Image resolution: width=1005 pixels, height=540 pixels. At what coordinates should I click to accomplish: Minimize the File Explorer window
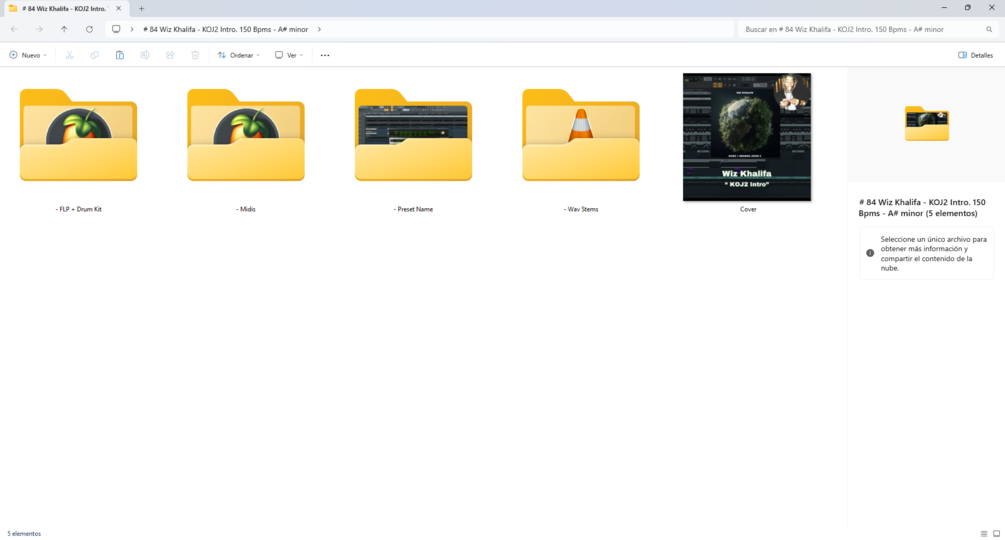pos(944,8)
